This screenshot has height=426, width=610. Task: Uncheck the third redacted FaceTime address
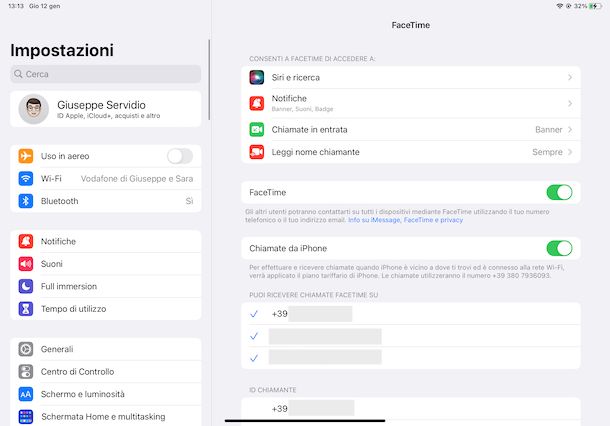411,358
